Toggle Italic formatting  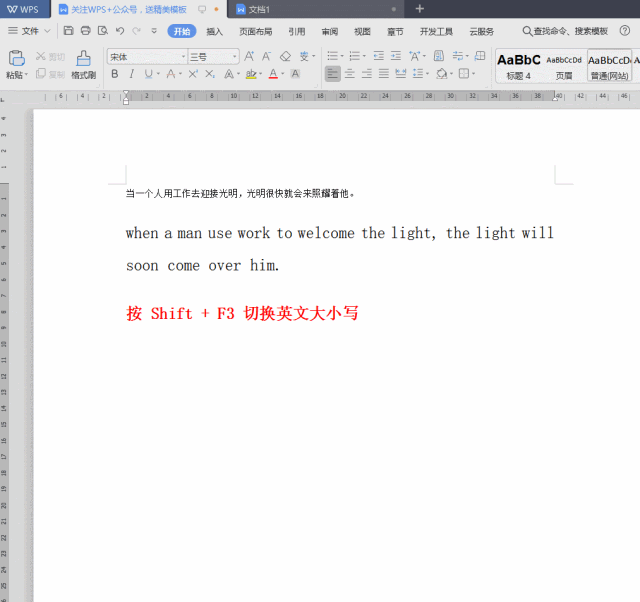click(131, 74)
